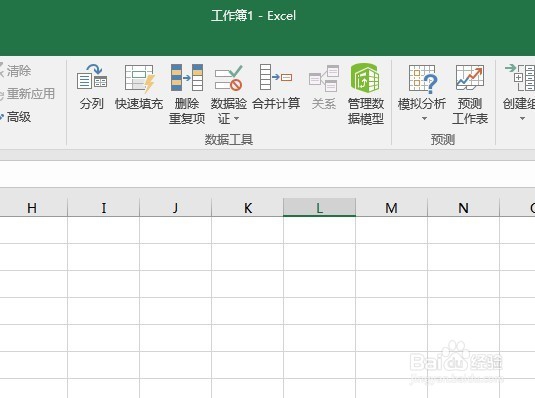The height and width of the screenshot is (398, 535).
Task: Expand the 模拟分析 dropdown arrow
Action: [424, 118]
